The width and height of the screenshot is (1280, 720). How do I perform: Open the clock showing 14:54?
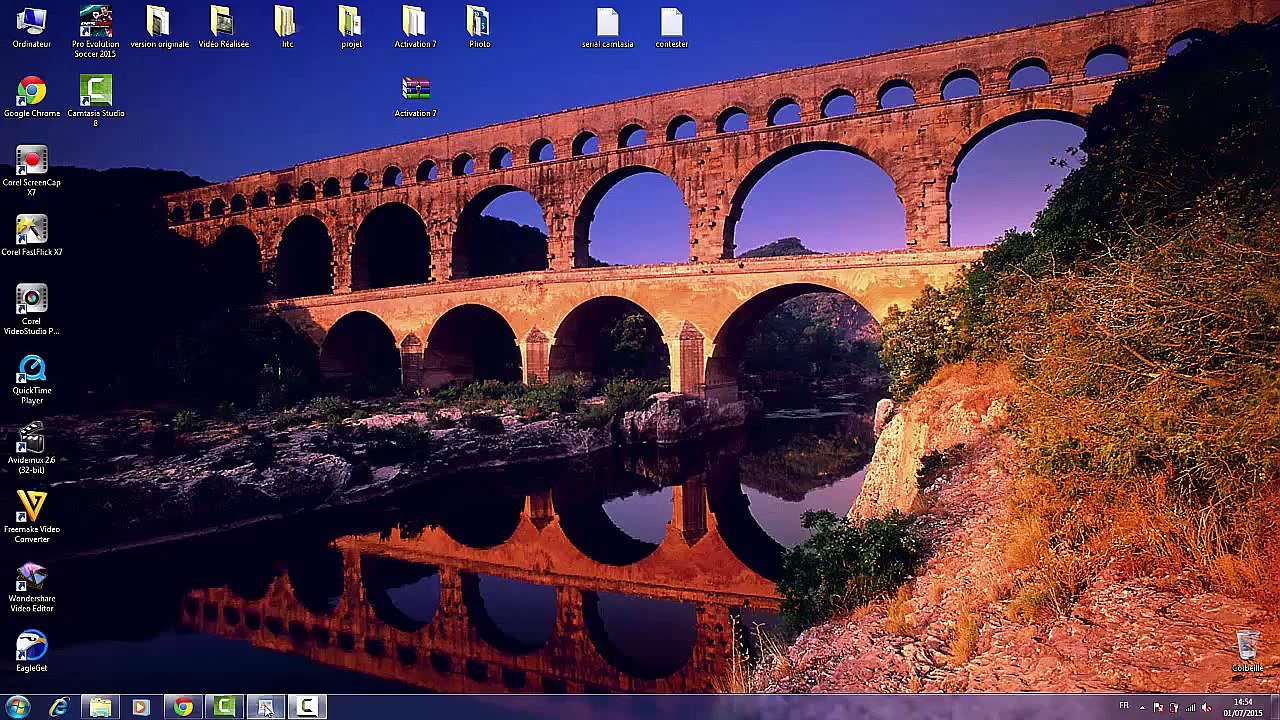pyautogui.click(x=1242, y=707)
